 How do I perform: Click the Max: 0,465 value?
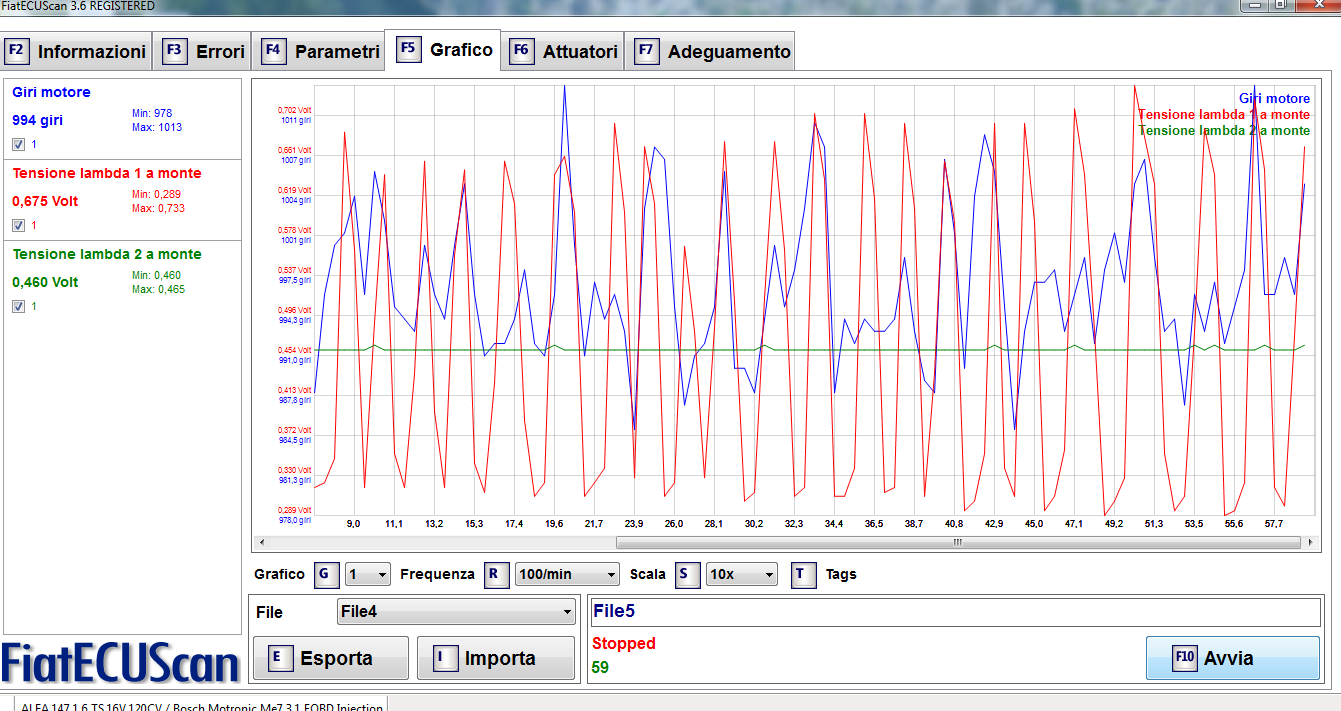point(158,289)
